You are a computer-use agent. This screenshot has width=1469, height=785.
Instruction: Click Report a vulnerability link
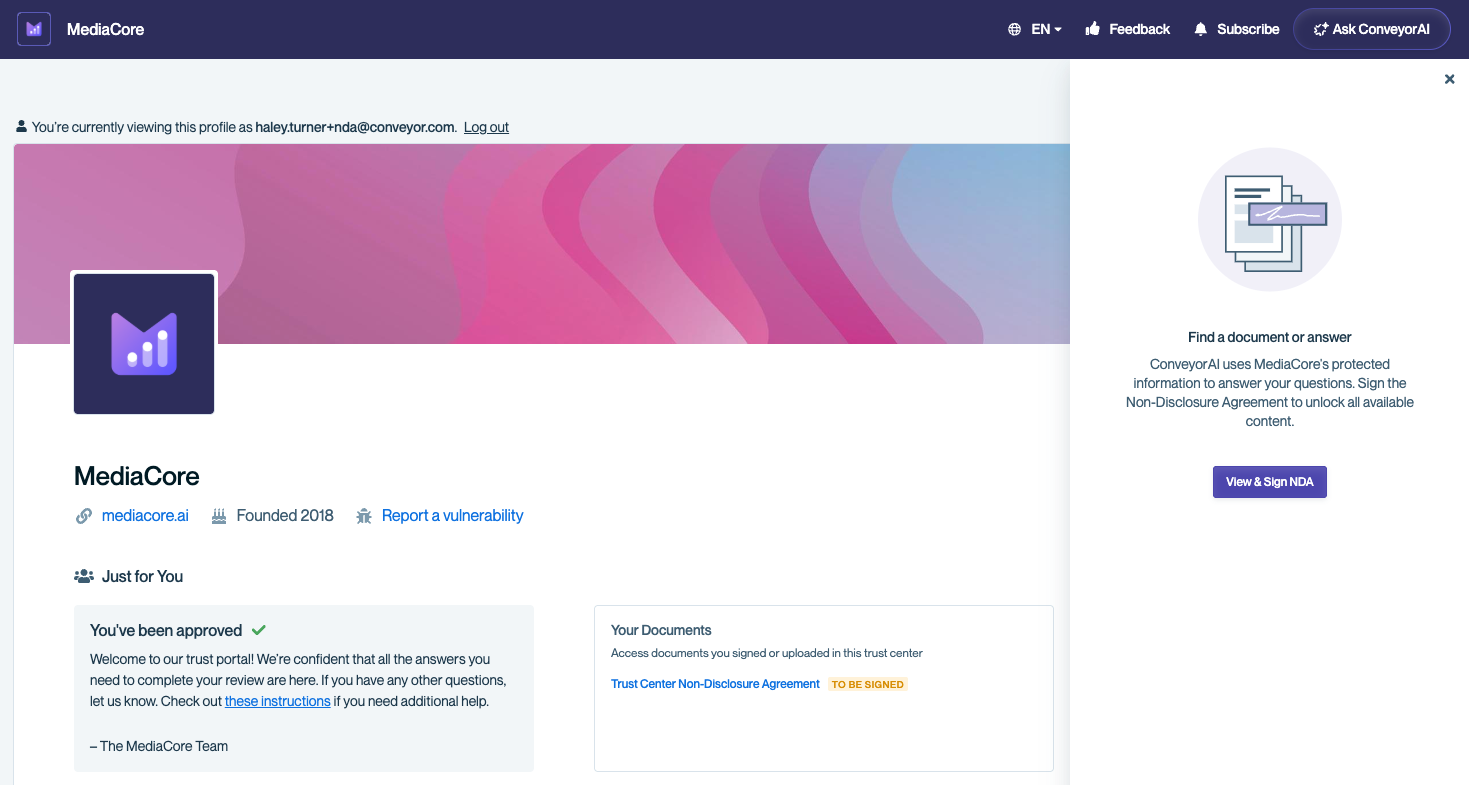click(x=452, y=516)
